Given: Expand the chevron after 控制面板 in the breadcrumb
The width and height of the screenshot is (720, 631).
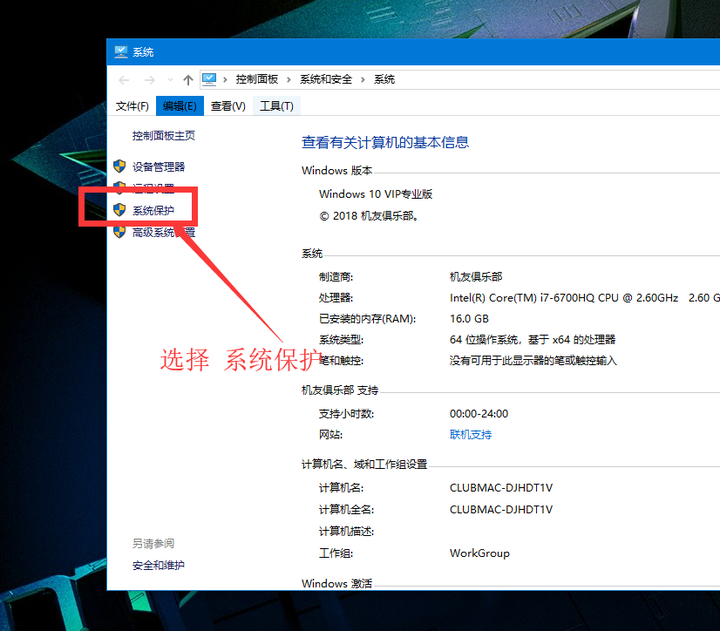Looking at the screenshot, I should [x=289, y=79].
